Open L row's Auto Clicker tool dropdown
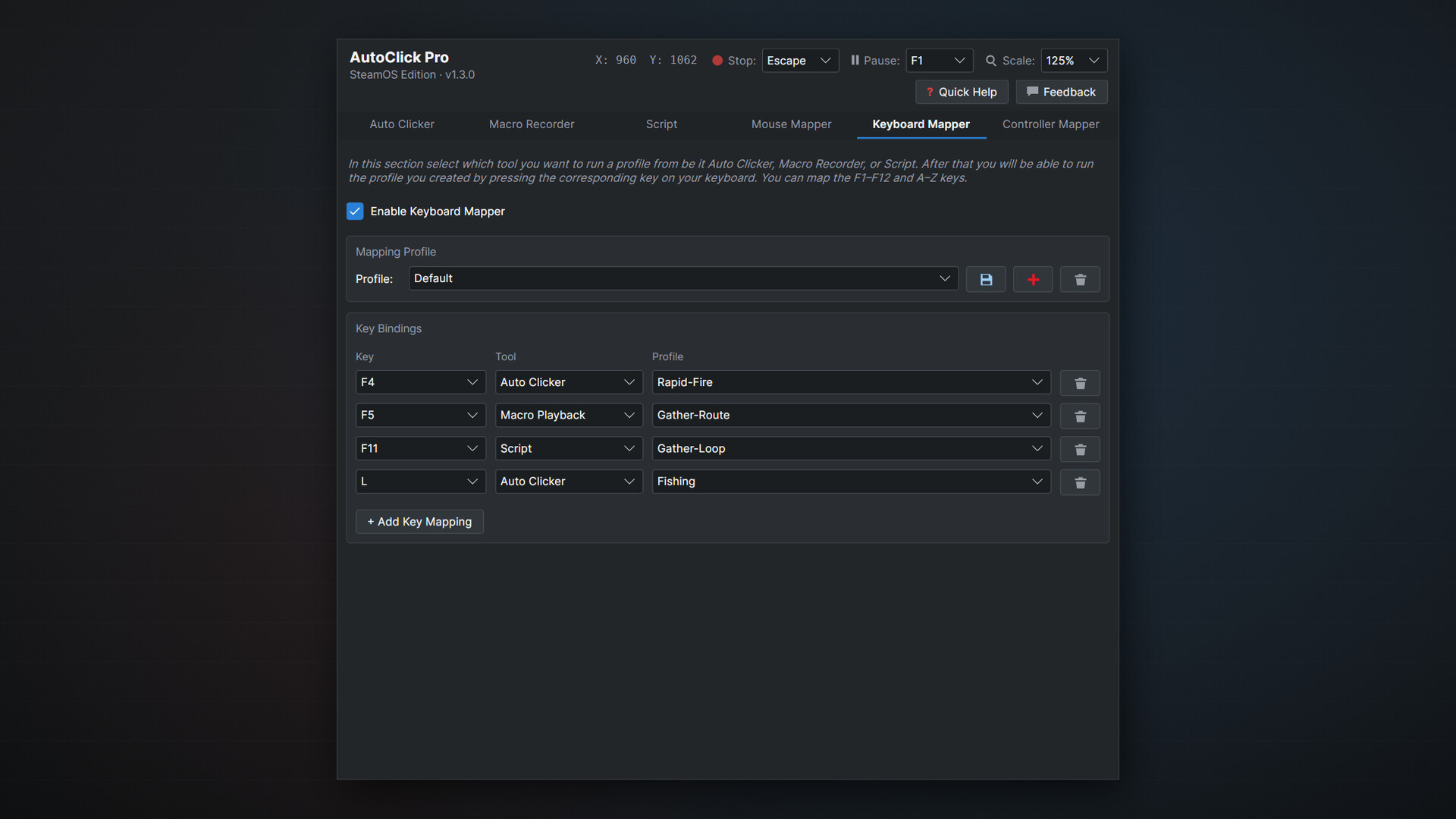 [569, 482]
